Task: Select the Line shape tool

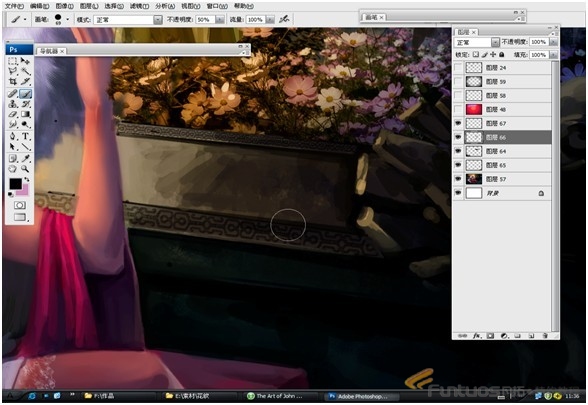Action: click(25, 146)
